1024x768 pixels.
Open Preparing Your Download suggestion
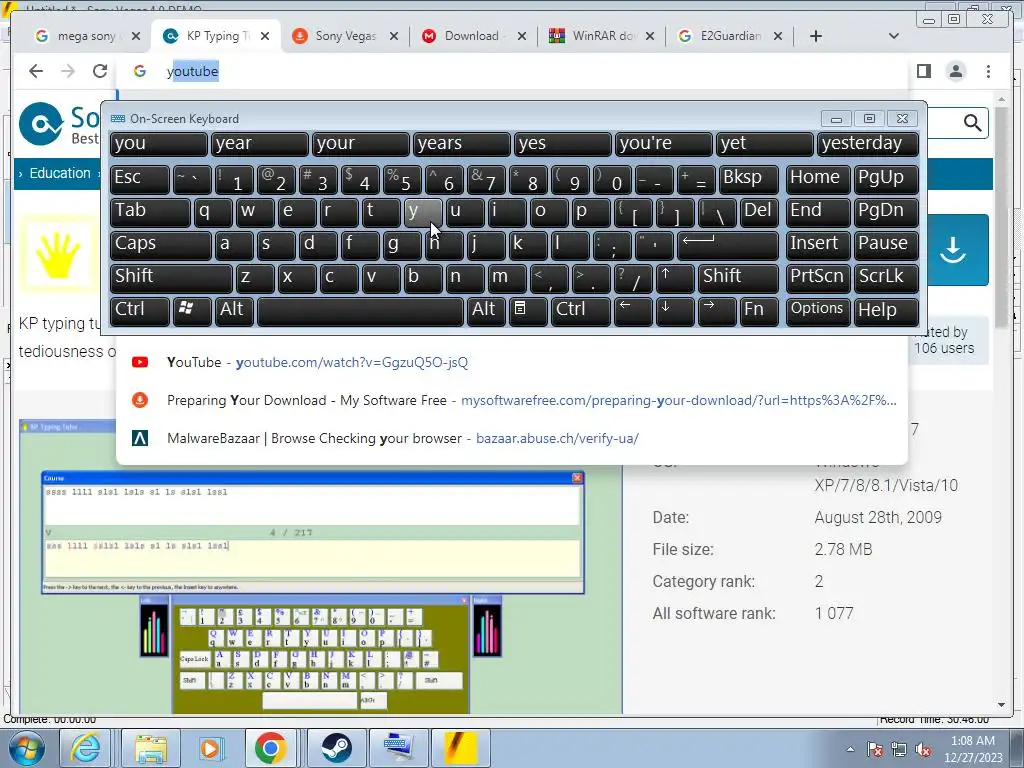513,400
